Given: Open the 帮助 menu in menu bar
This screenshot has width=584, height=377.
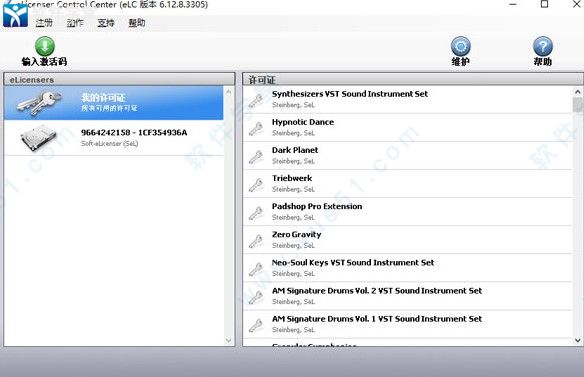Looking at the screenshot, I should coord(137,23).
